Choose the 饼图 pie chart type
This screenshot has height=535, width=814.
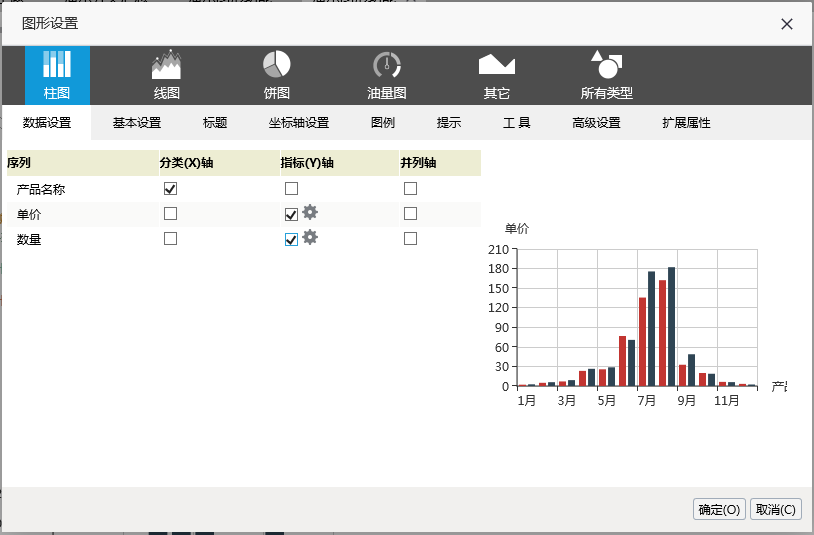tap(277, 76)
